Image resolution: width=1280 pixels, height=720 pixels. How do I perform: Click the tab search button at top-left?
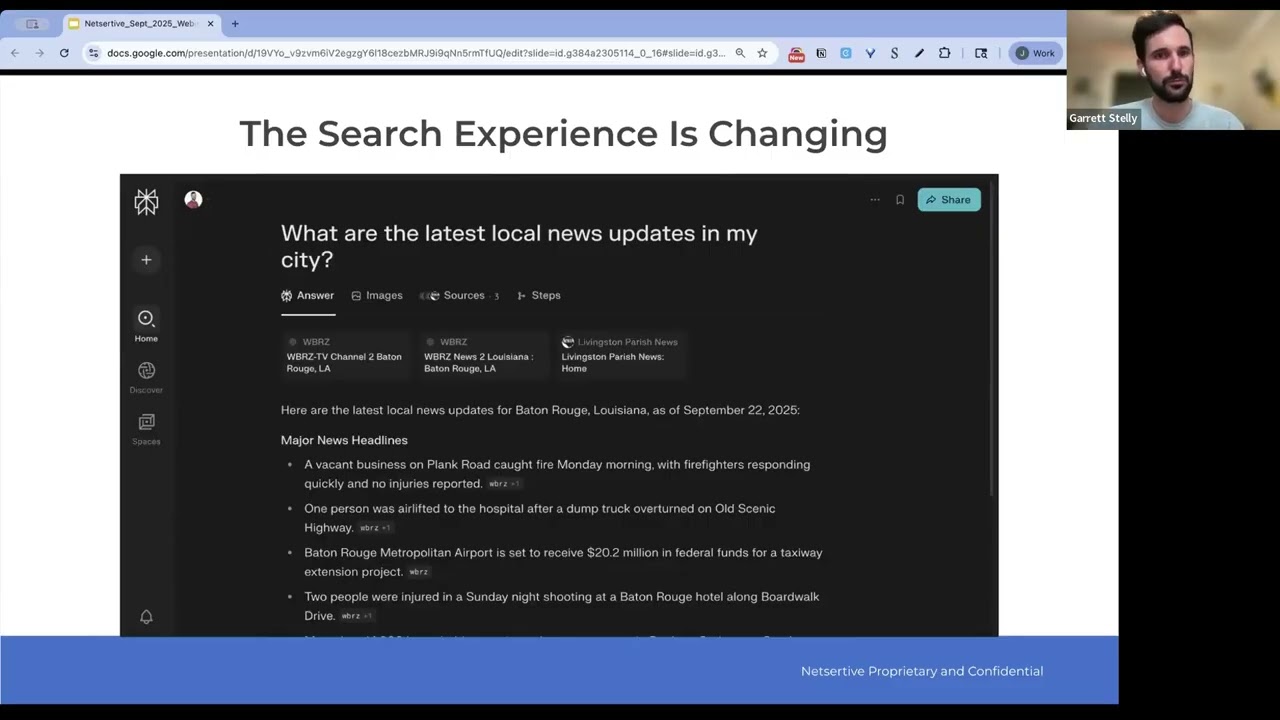point(32,23)
